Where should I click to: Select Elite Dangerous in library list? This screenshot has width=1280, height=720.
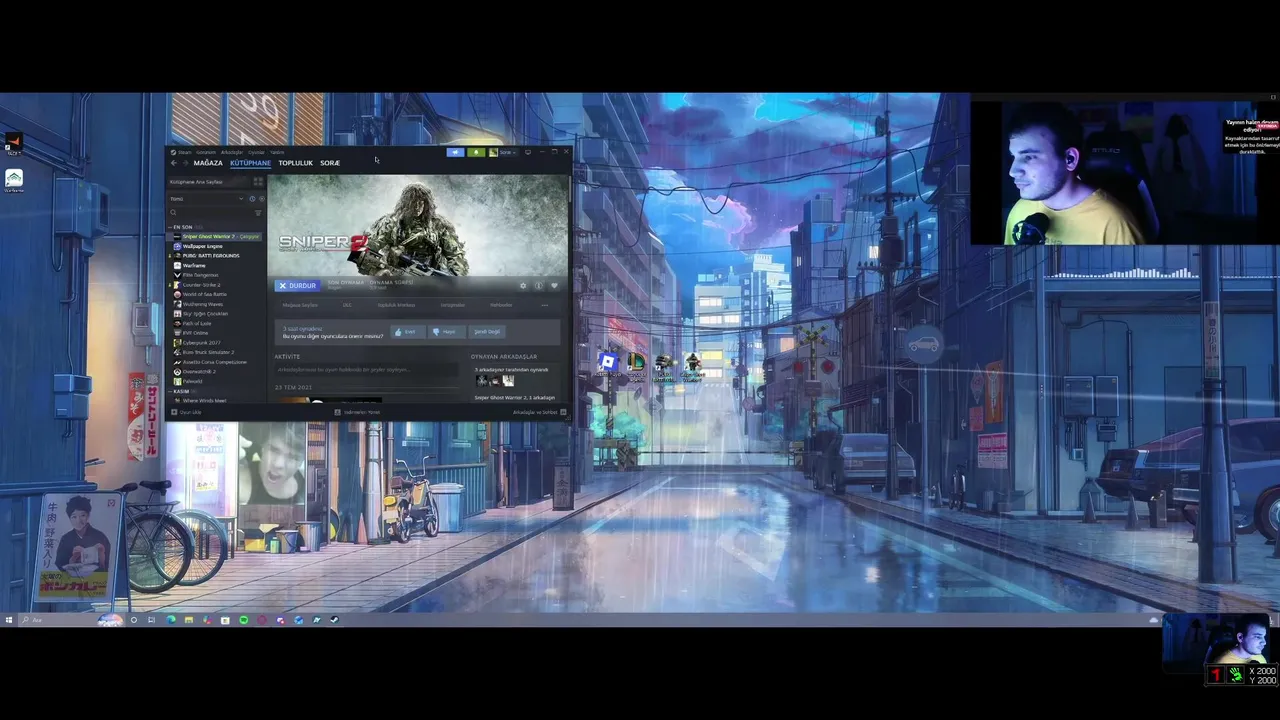215,275
